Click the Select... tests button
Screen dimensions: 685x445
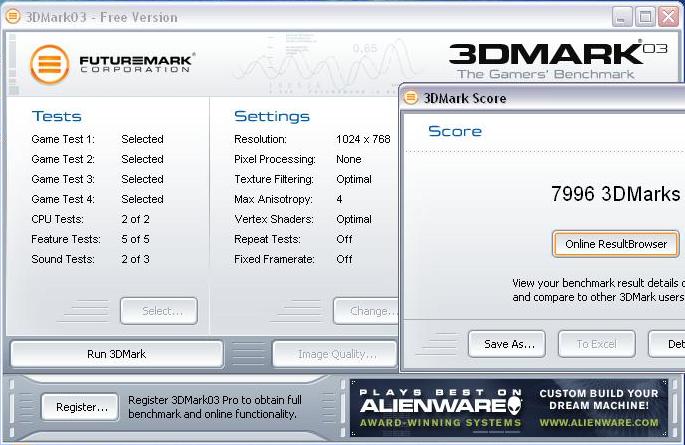(159, 311)
